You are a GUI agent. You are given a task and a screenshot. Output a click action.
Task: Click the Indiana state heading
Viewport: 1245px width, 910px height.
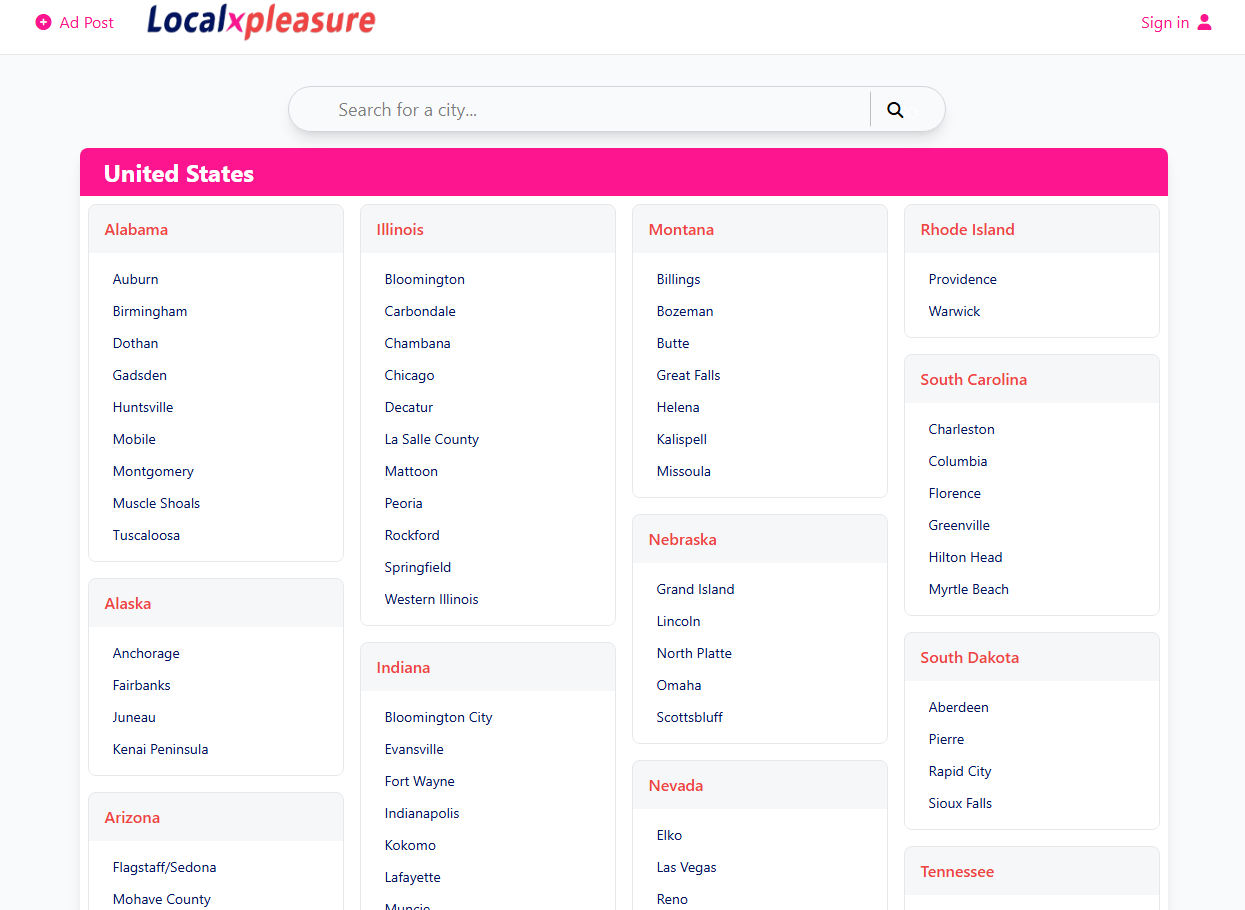point(403,667)
